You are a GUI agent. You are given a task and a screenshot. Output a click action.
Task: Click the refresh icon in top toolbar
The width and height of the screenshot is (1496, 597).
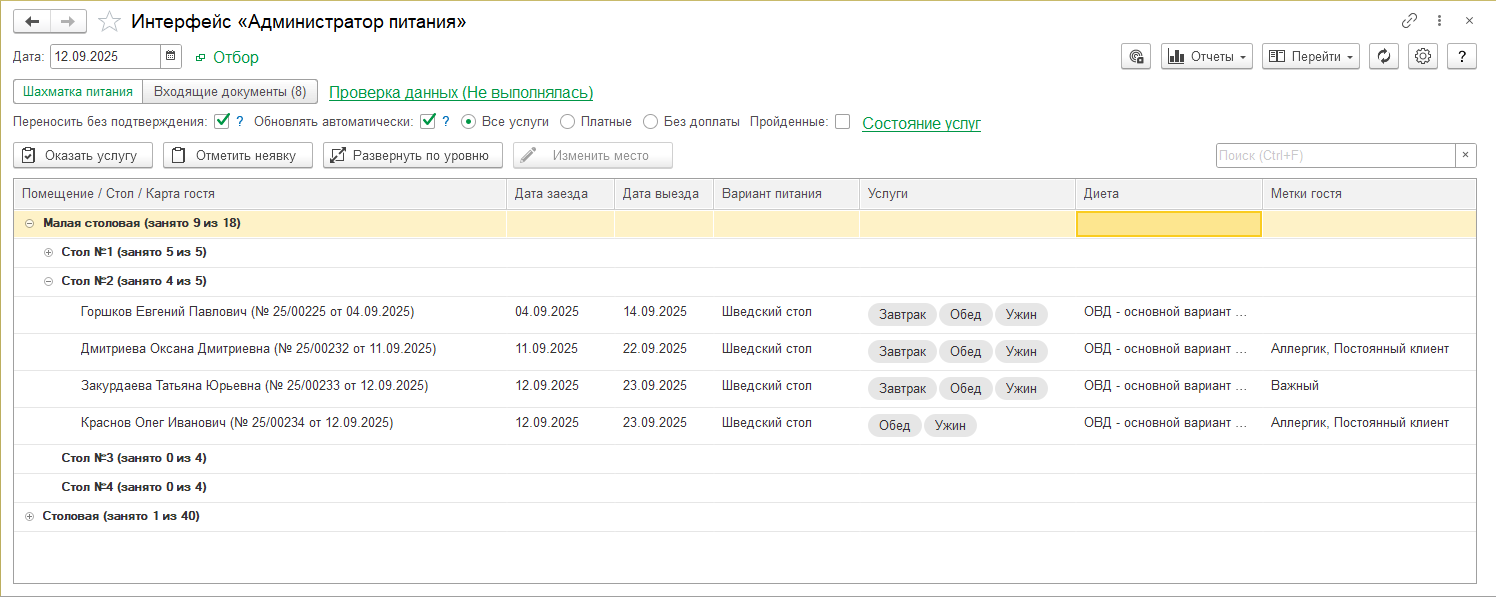[1383, 57]
